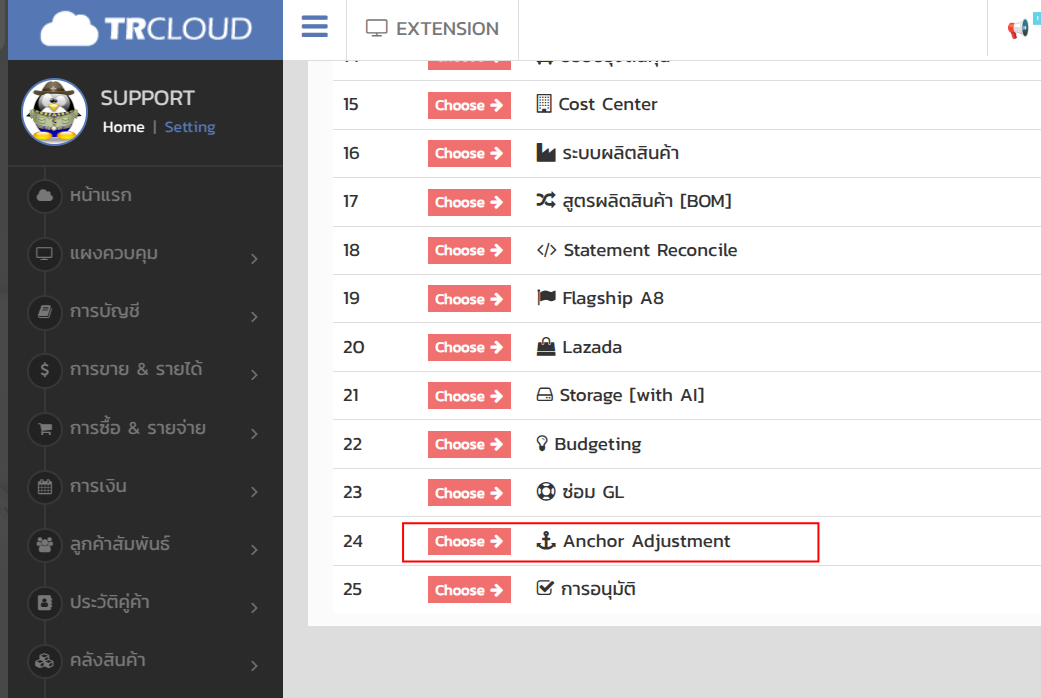Screen dimensions: 1041x698
Task: Click the BOM shuffle arrows icon
Action: click(x=546, y=200)
